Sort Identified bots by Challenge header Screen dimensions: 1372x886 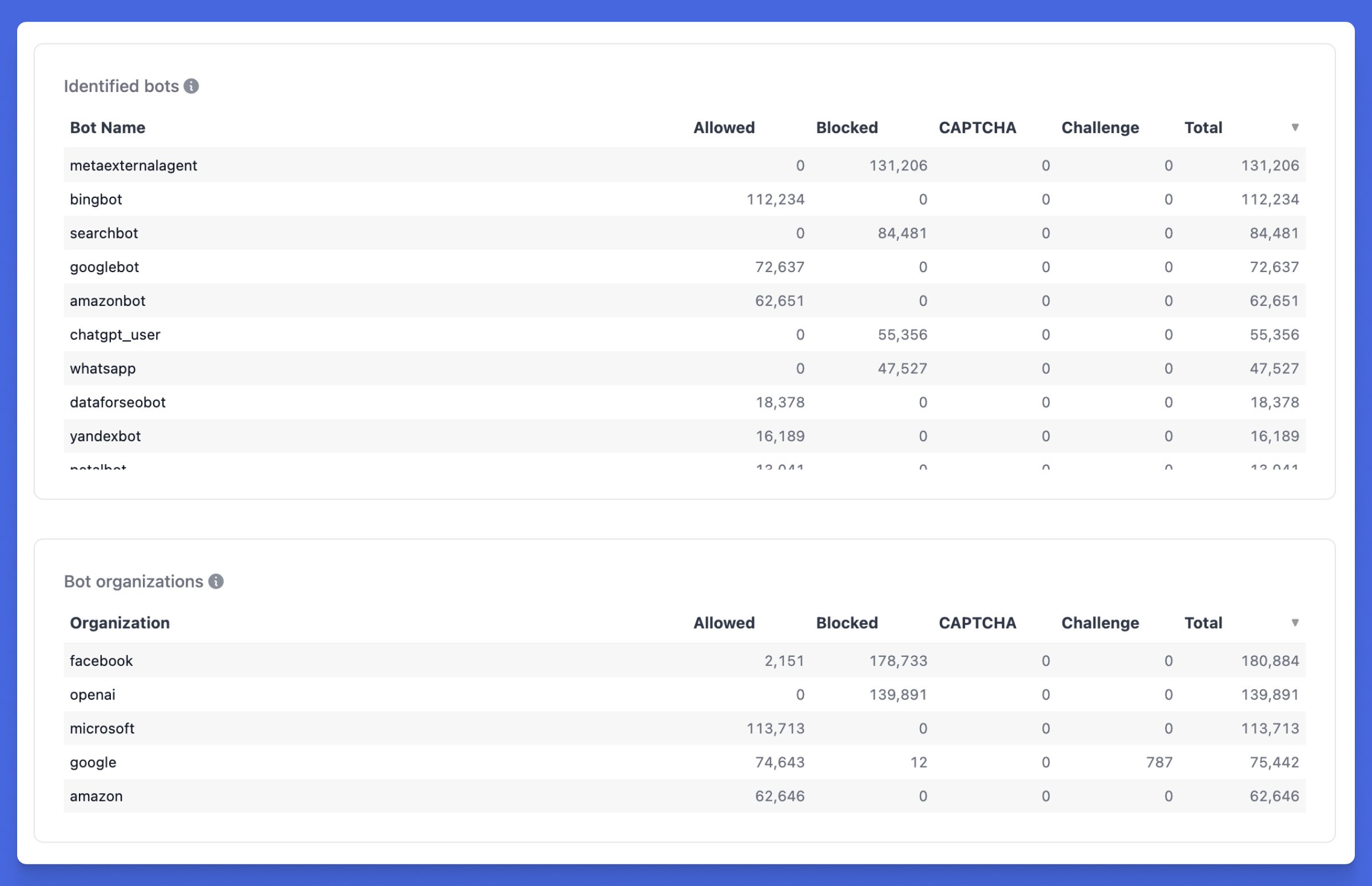(x=1099, y=127)
